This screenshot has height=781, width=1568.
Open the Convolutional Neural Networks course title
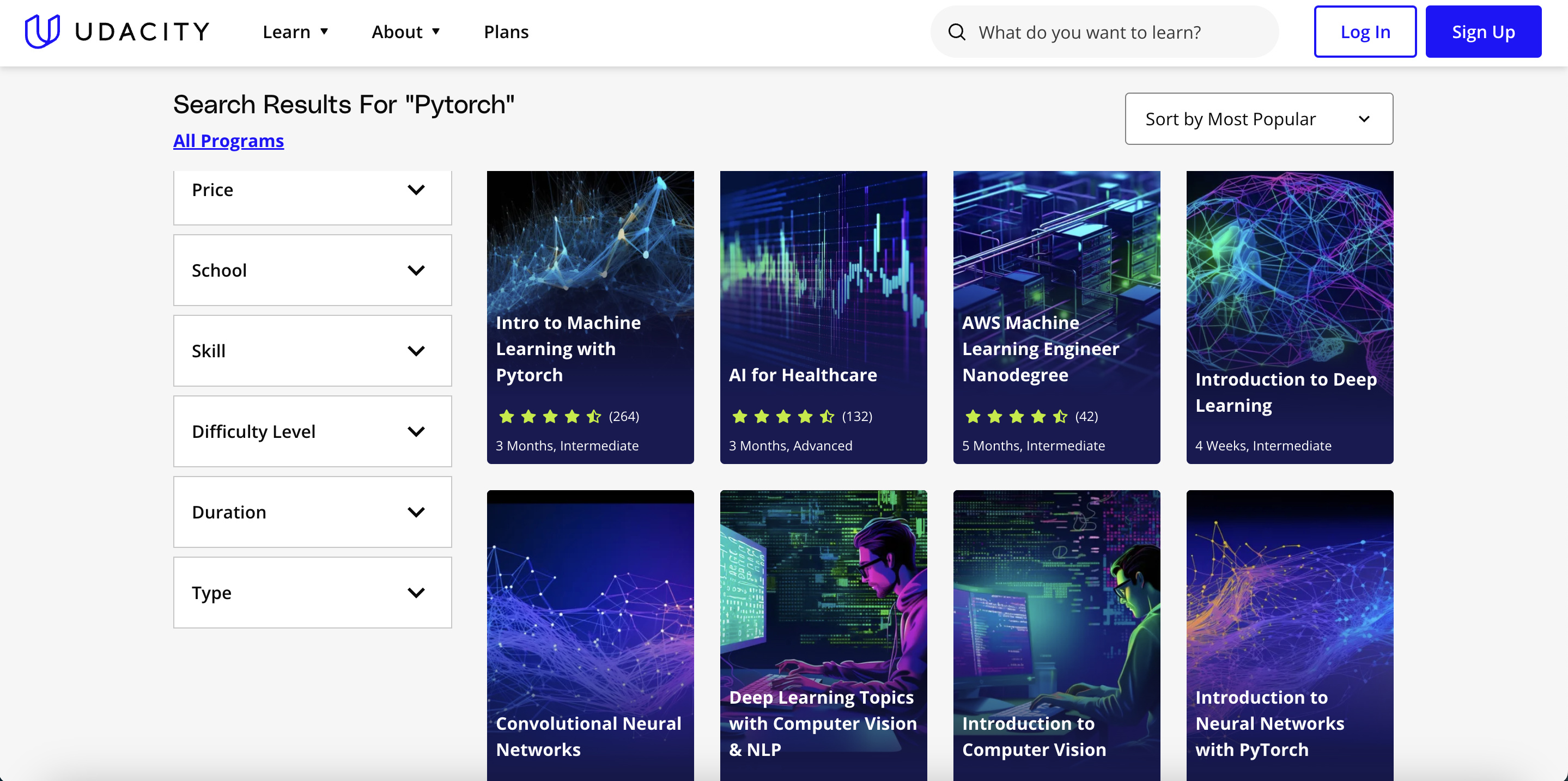(588, 736)
